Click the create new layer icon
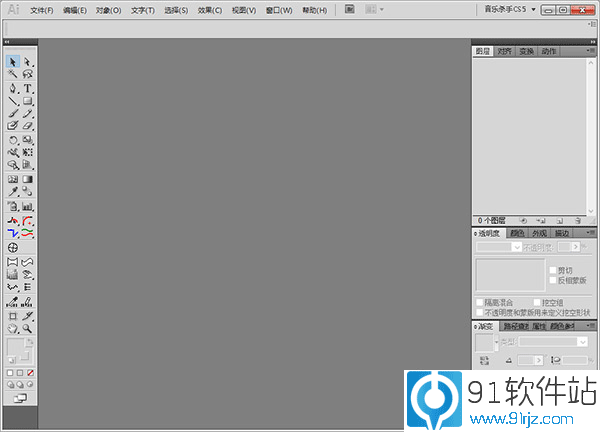 tap(561, 220)
